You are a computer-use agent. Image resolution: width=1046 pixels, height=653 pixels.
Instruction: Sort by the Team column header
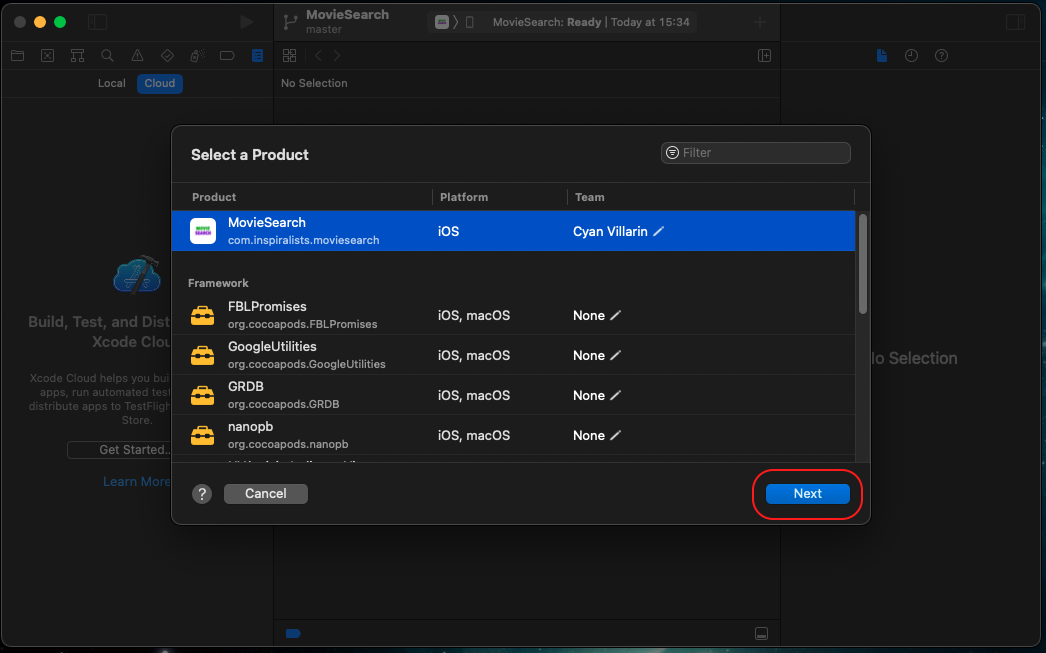[x=590, y=197]
